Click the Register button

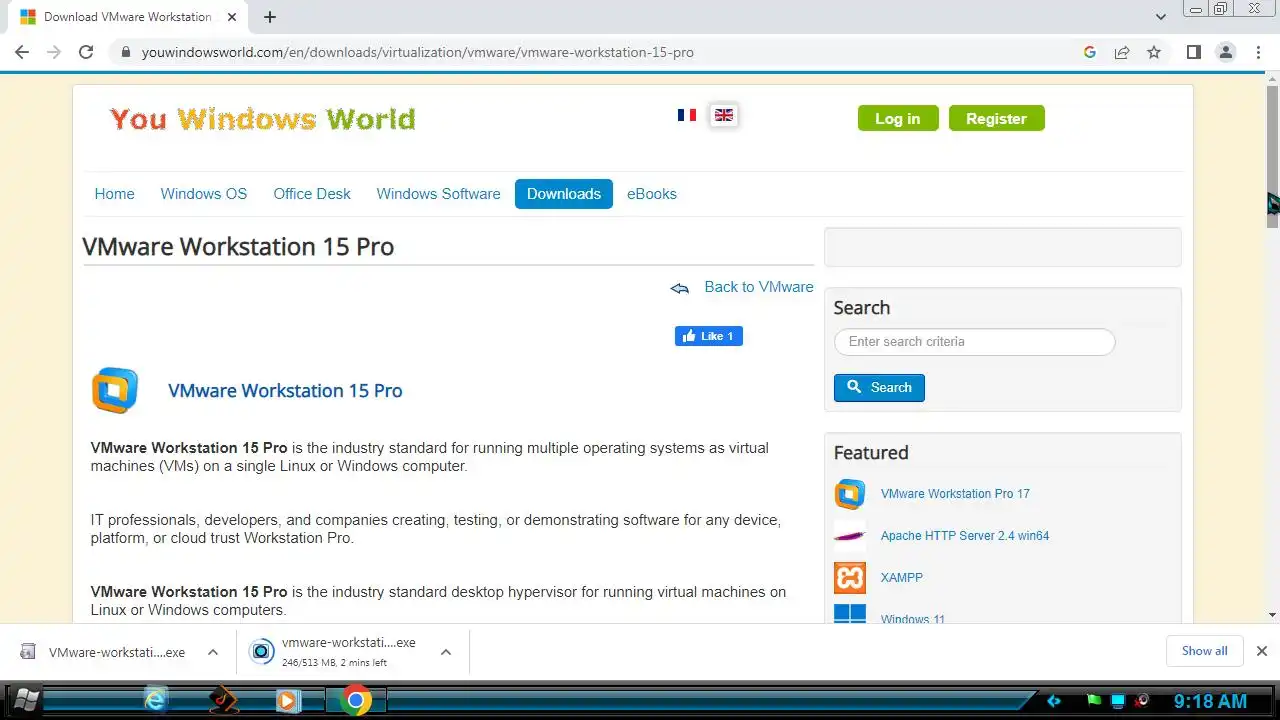click(x=996, y=118)
